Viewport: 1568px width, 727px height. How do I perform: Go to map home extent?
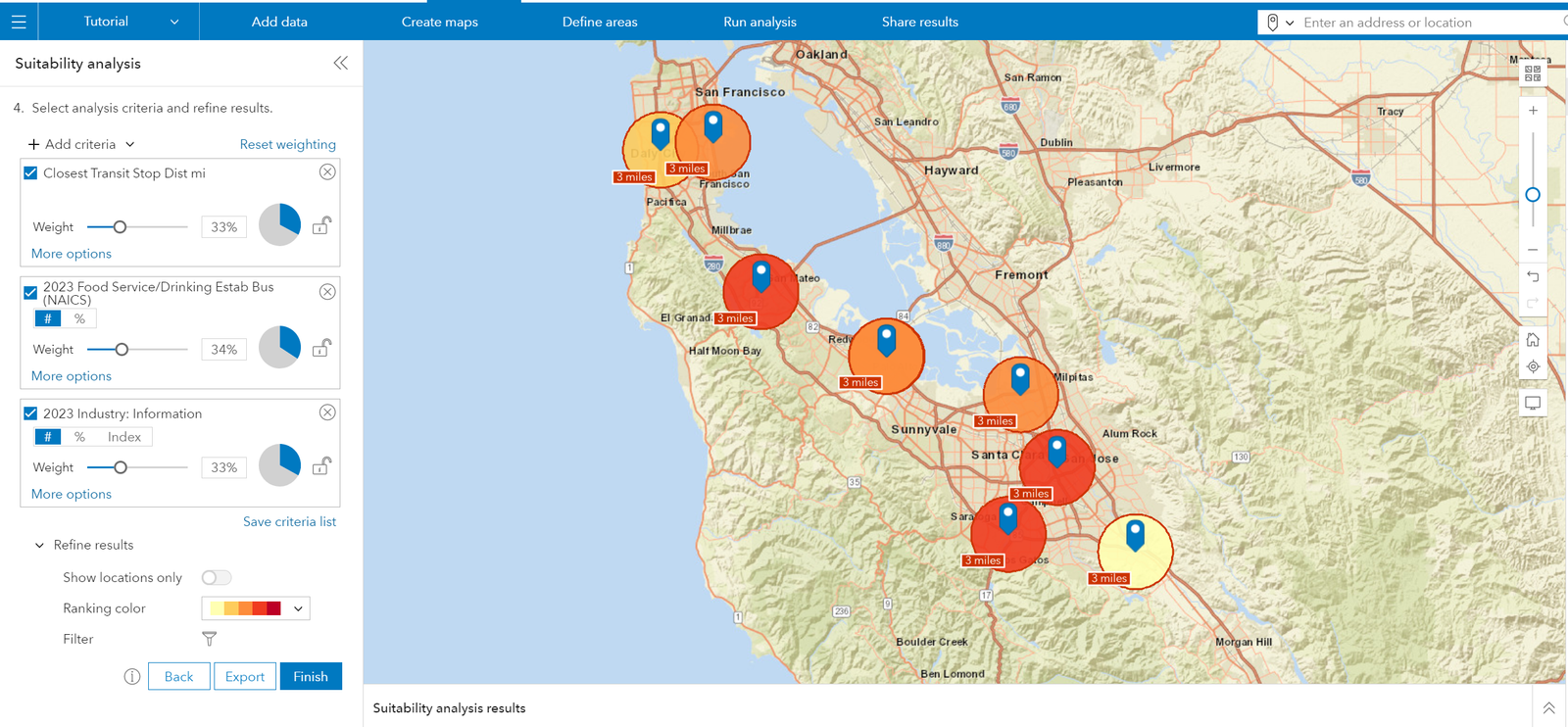(1533, 340)
